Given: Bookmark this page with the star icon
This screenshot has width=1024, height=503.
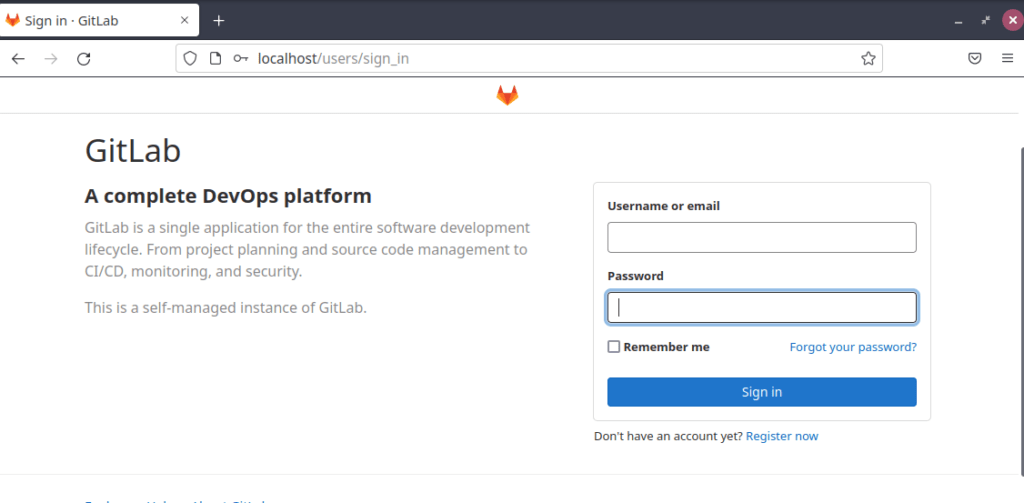Looking at the screenshot, I should (868, 59).
